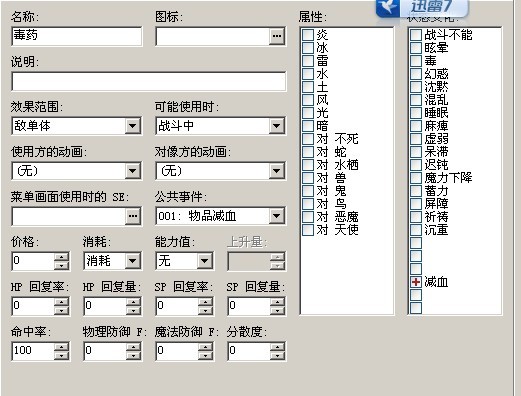
Task: Toggle the 暗 attribute checkbox
Action: [308, 126]
